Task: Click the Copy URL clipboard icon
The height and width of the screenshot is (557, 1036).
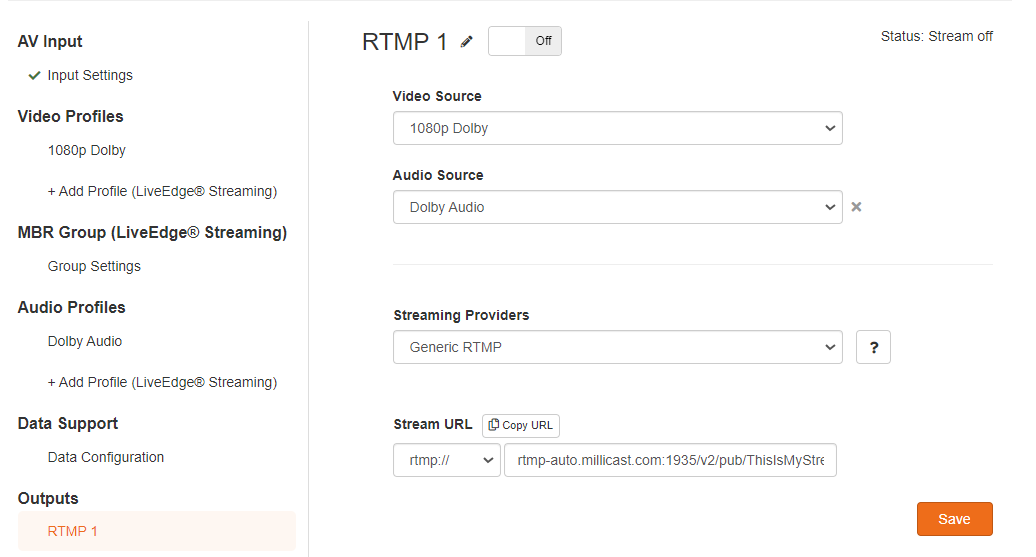Action: pos(494,425)
